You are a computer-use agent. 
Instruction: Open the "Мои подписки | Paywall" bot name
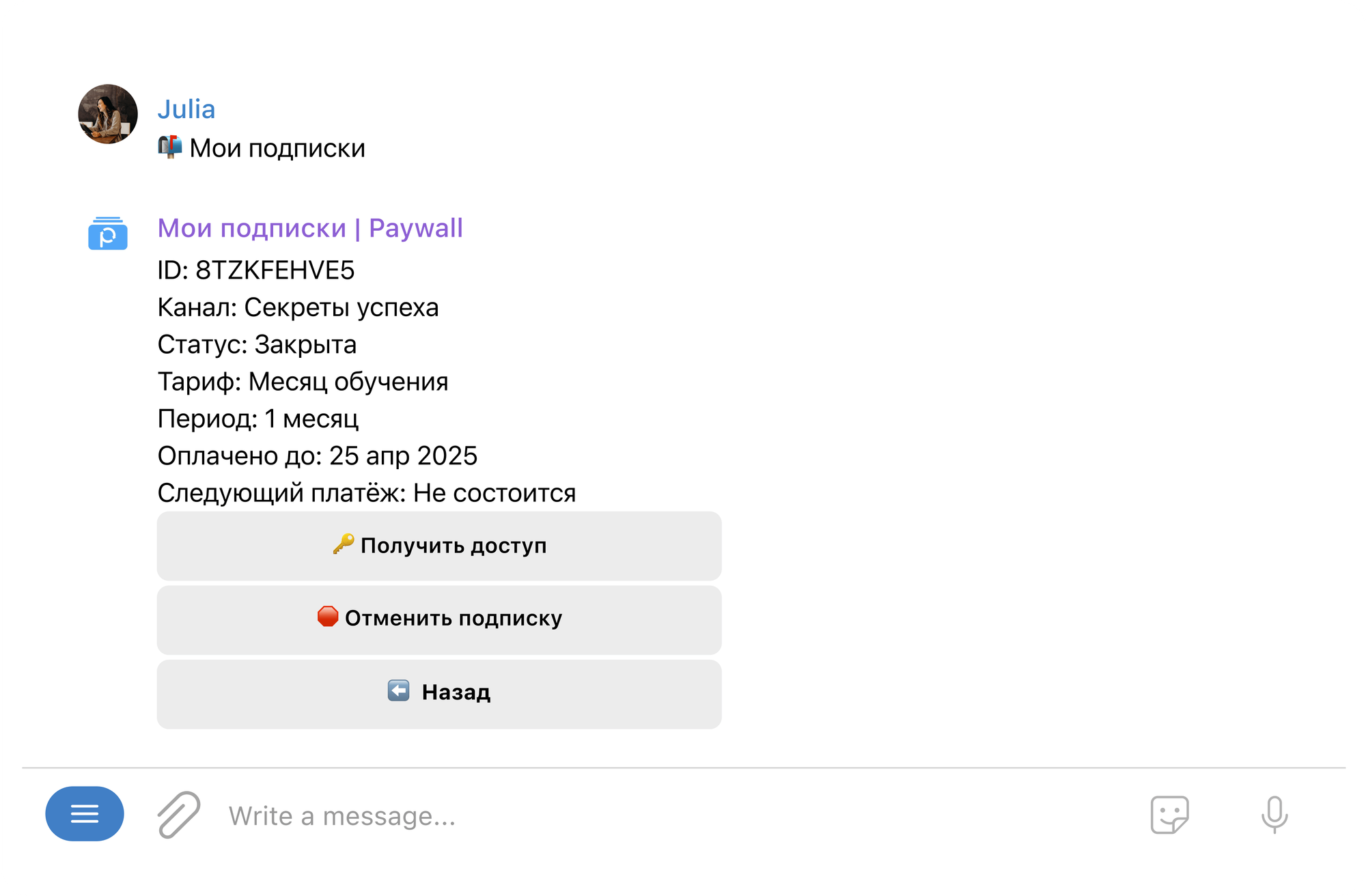(310, 228)
